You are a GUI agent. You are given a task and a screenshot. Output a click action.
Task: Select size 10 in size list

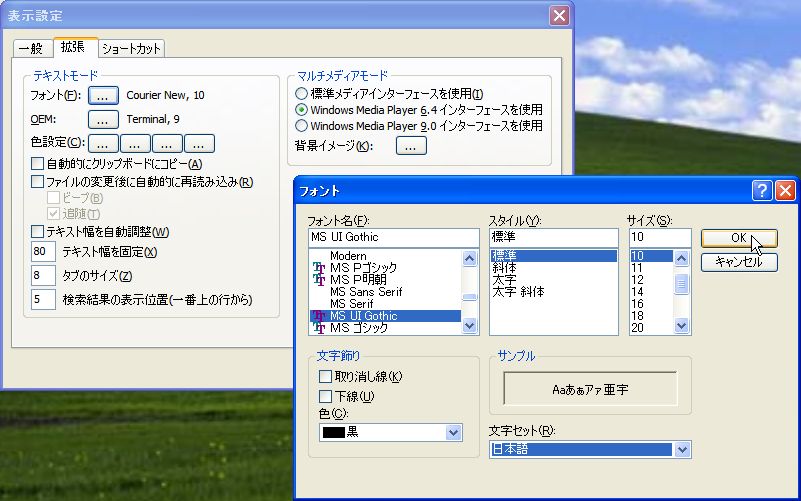pyautogui.click(x=652, y=256)
